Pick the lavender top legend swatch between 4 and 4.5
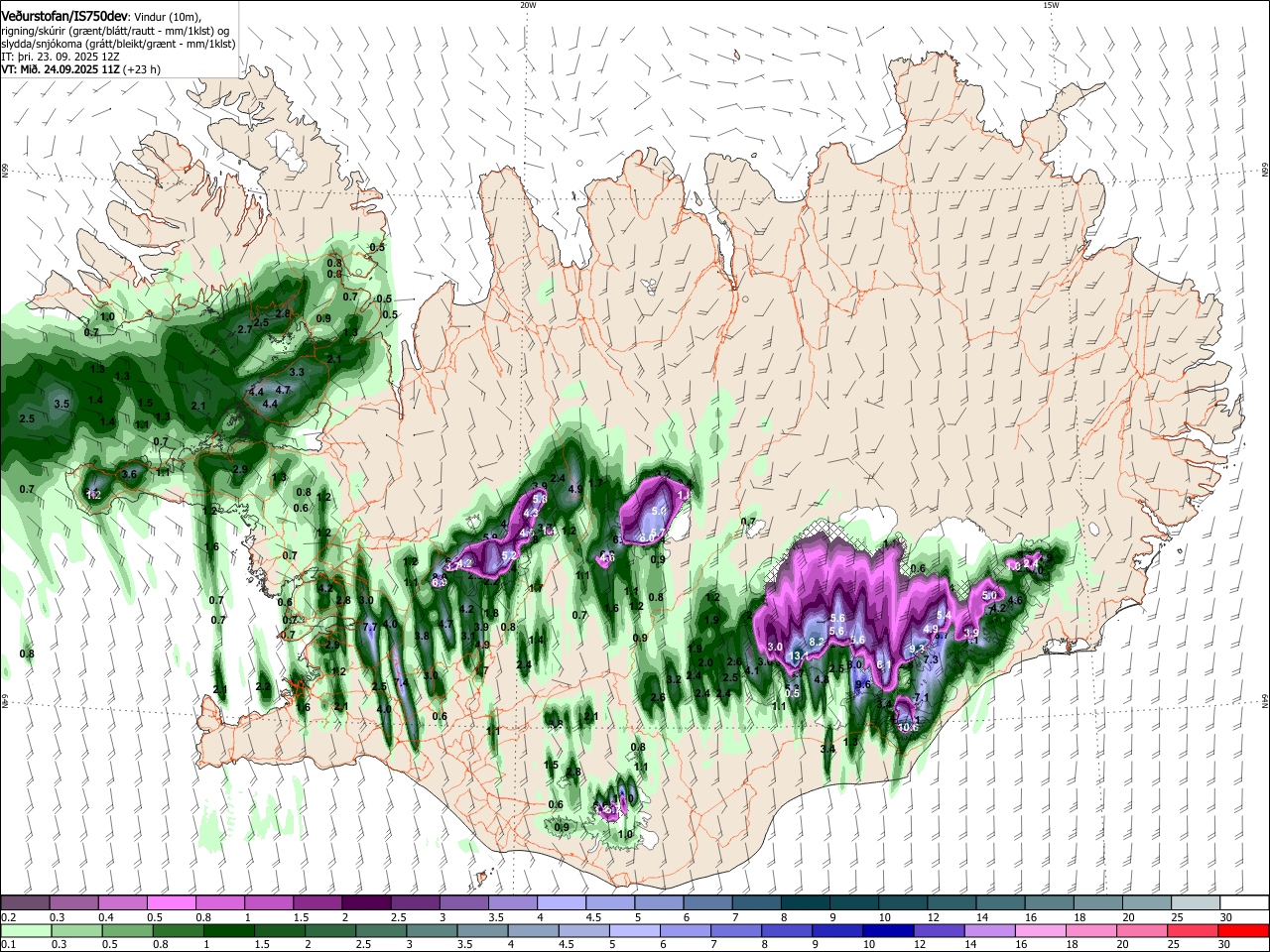Screen dimensions: 1270x952 click(x=563, y=903)
